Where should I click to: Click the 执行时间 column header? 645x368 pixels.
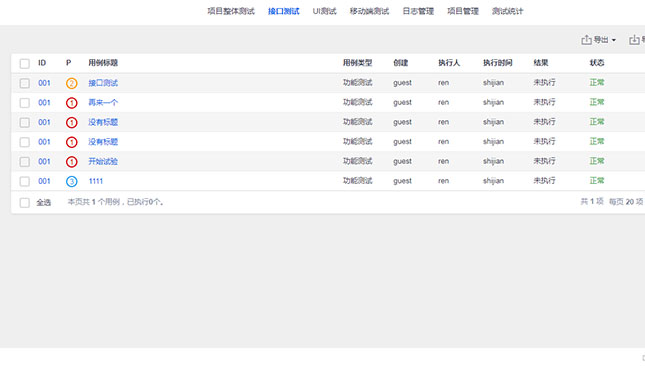pyautogui.click(x=498, y=63)
